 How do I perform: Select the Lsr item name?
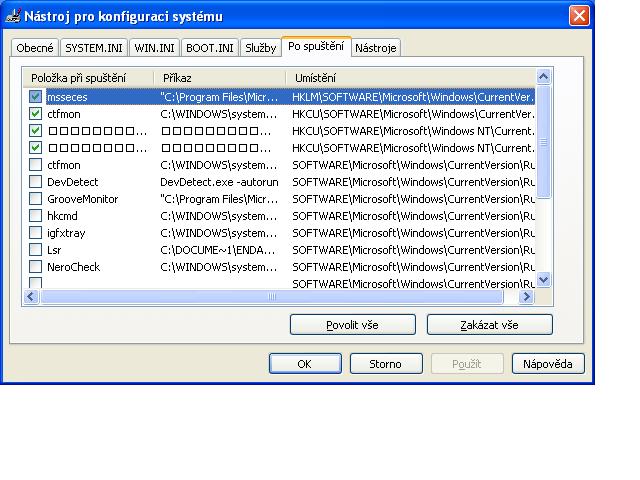pos(54,250)
